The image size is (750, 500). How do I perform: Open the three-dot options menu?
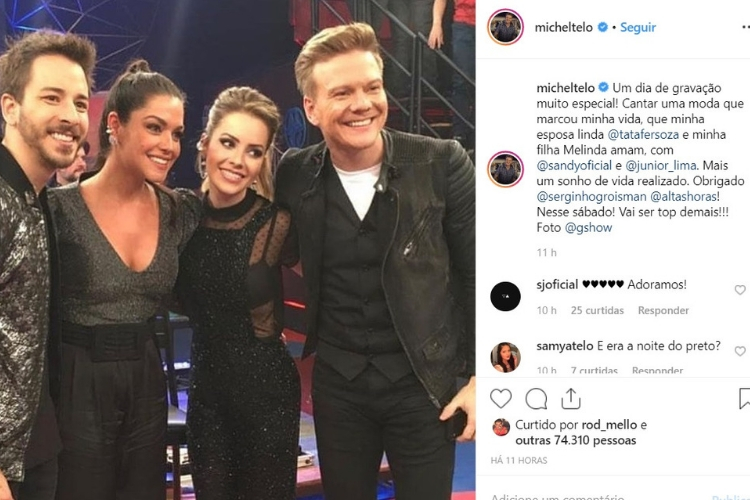[744, 27]
